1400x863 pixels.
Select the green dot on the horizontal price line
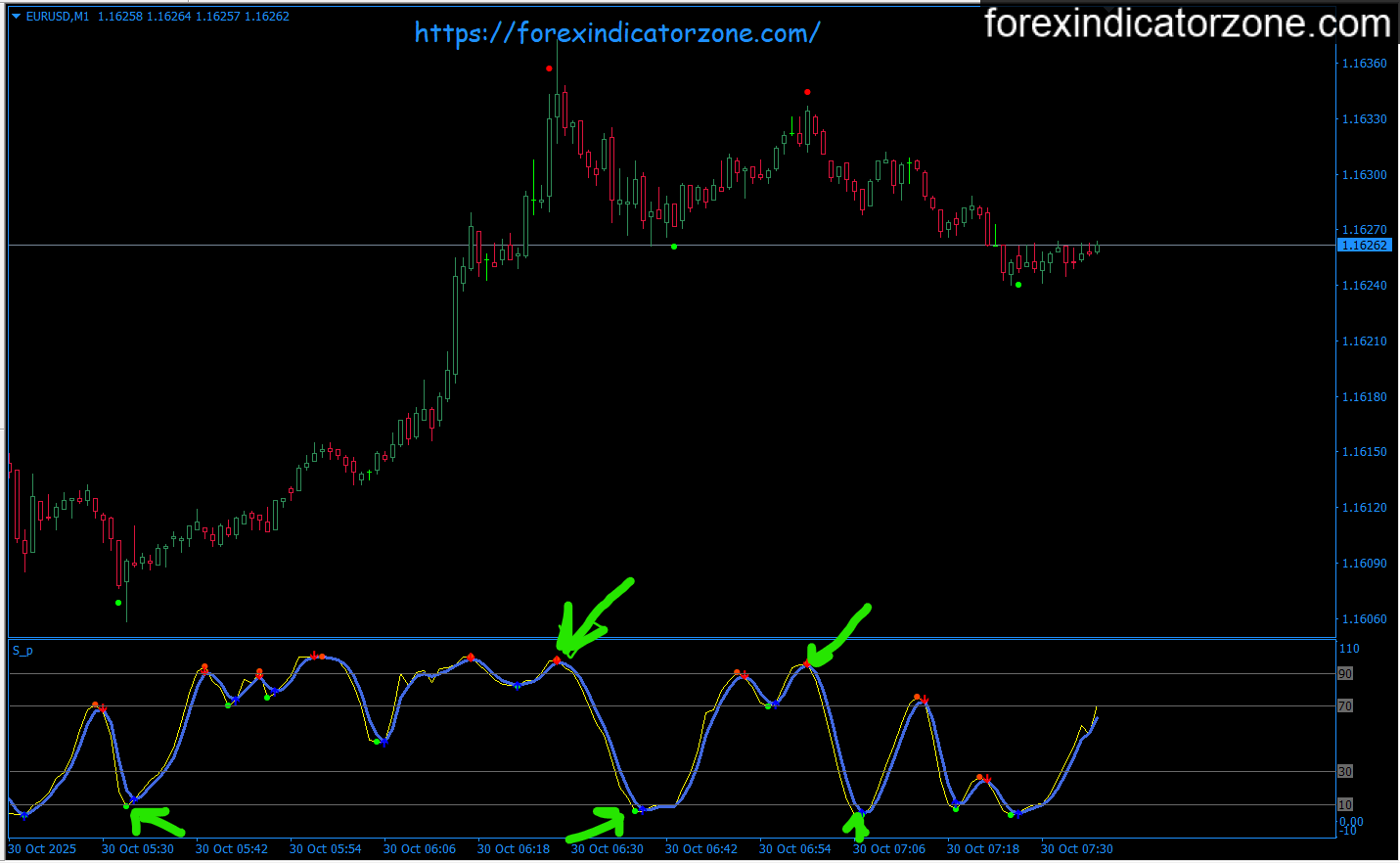(674, 247)
